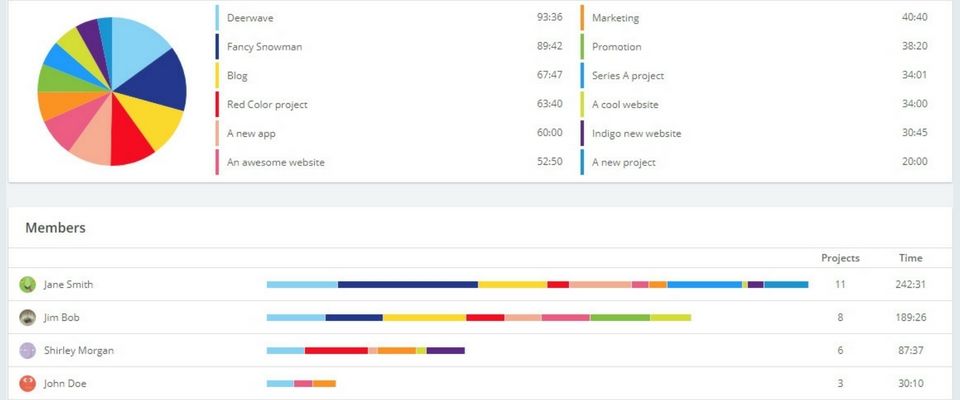The image size is (960, 400).
Task: Click Jim Bob's avatar icon
Action: click(28, 317)
